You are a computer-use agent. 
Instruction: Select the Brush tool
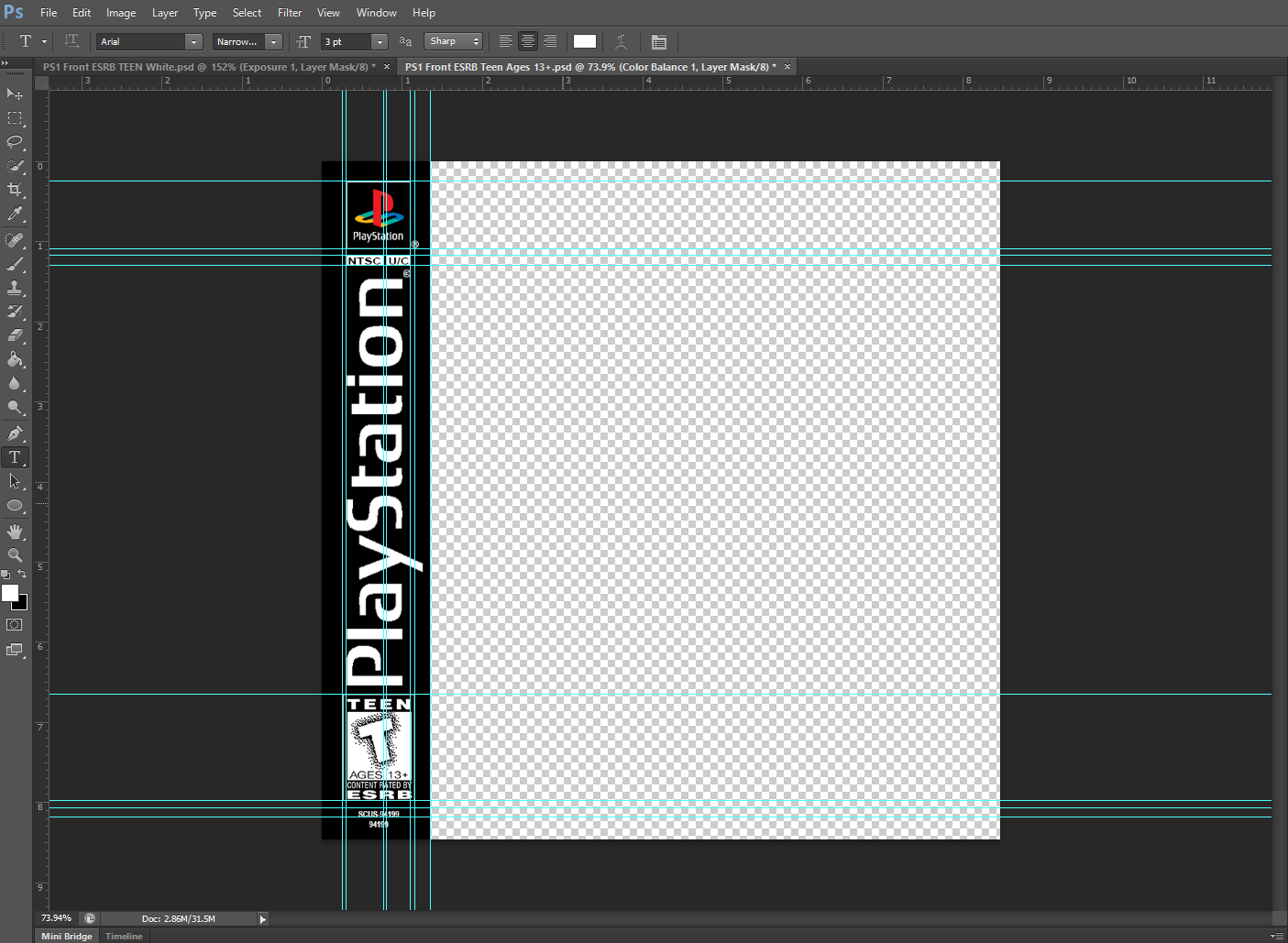coord(15,264)
